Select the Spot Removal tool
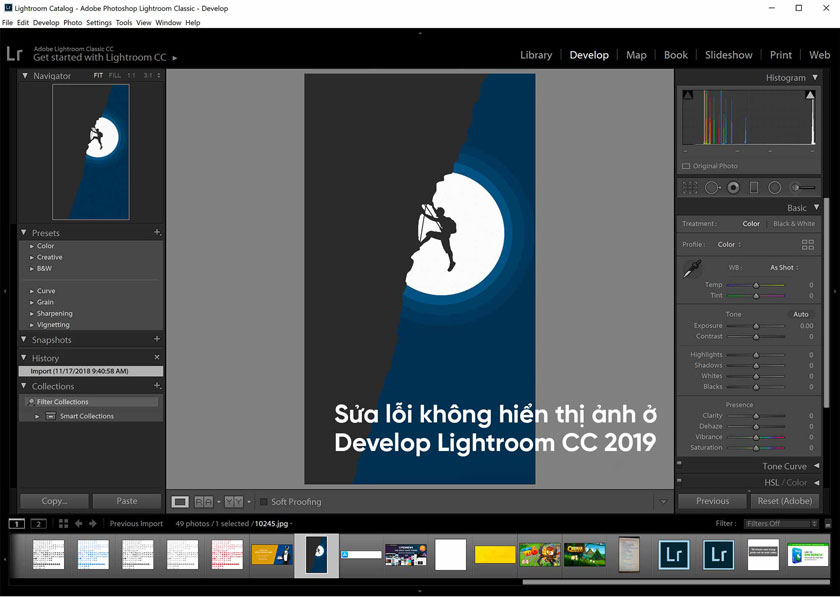The image size is (840, 597). (x=712, y=188)
